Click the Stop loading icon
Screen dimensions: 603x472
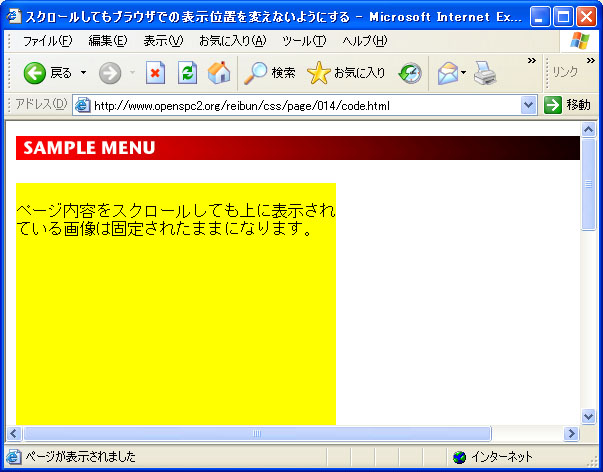click(155, 73)
